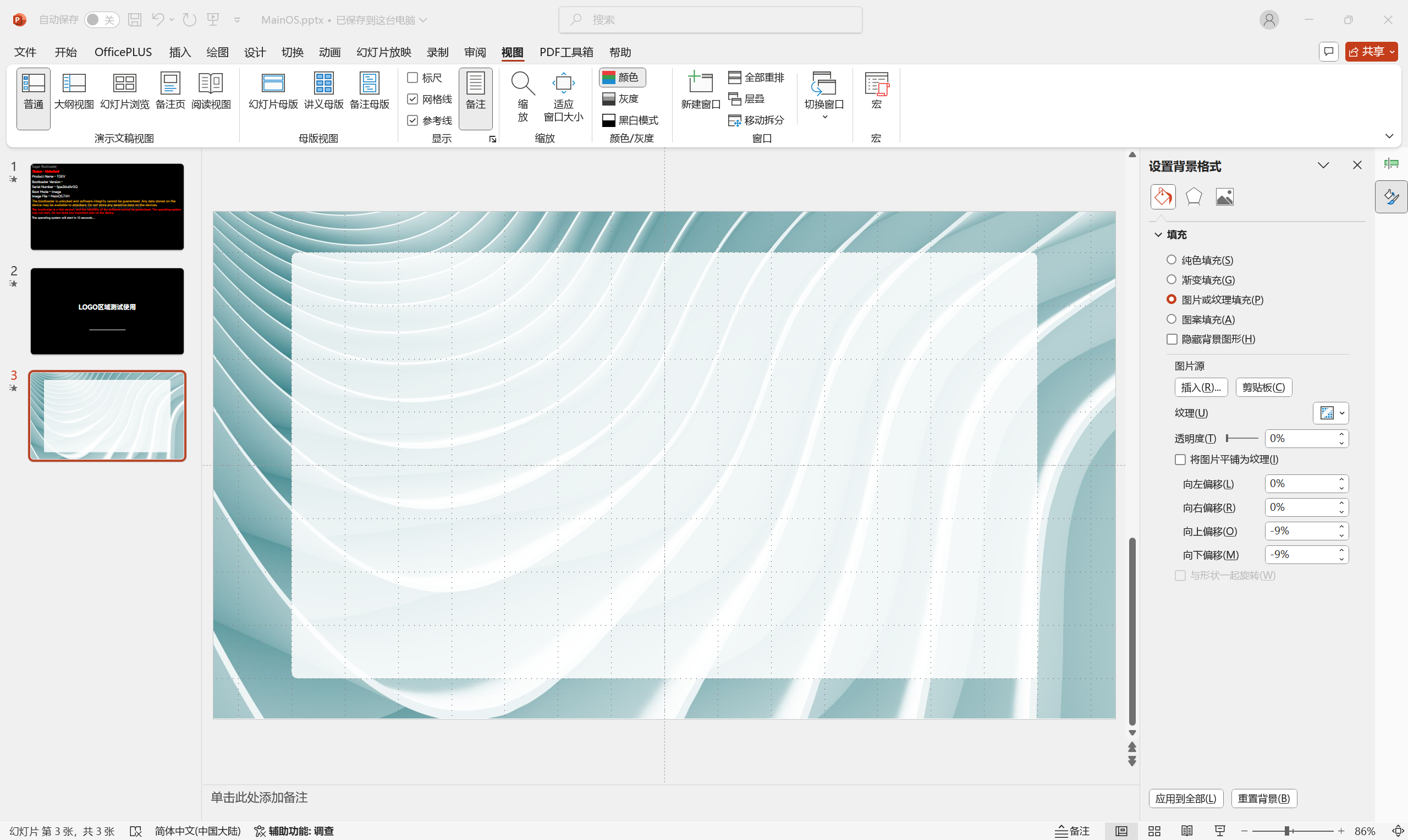1408x840 pixels.
Task: Click the Zoom magnifier icon
Action: 522,84
